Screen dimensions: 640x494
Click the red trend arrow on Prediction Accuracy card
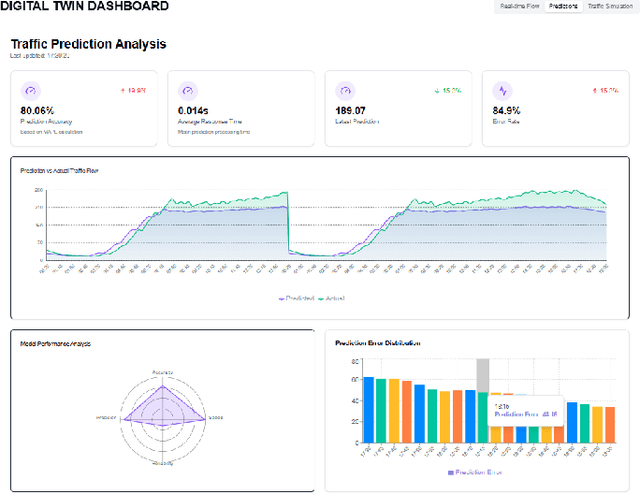point(124,90)
